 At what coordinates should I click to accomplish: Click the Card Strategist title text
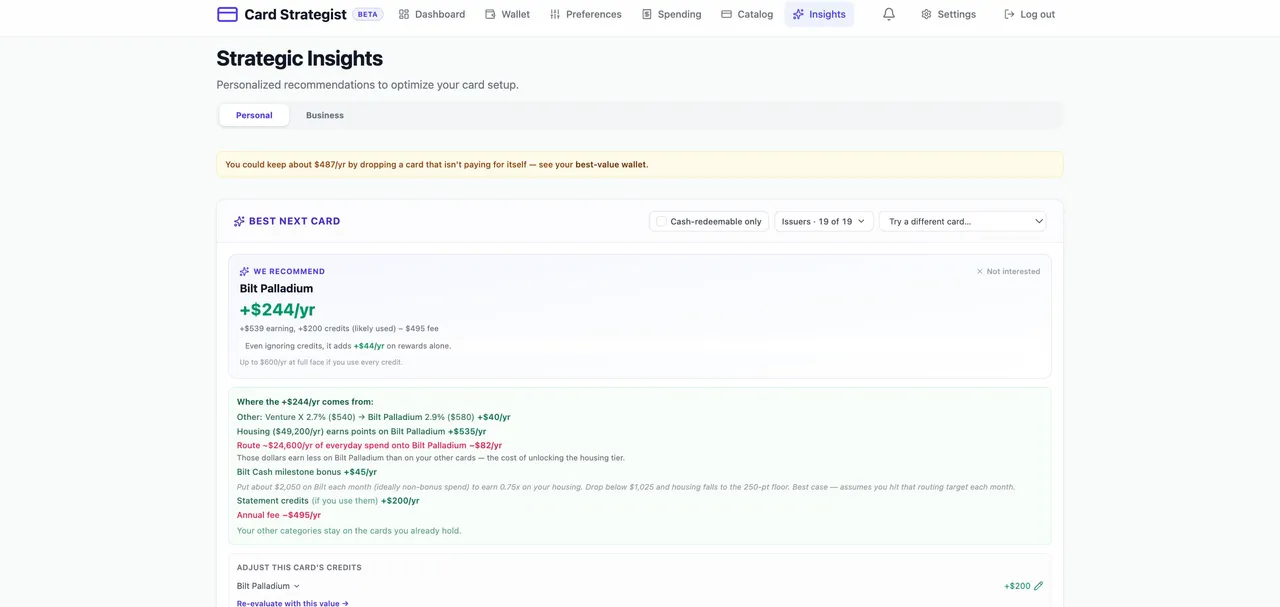point(295,14)
